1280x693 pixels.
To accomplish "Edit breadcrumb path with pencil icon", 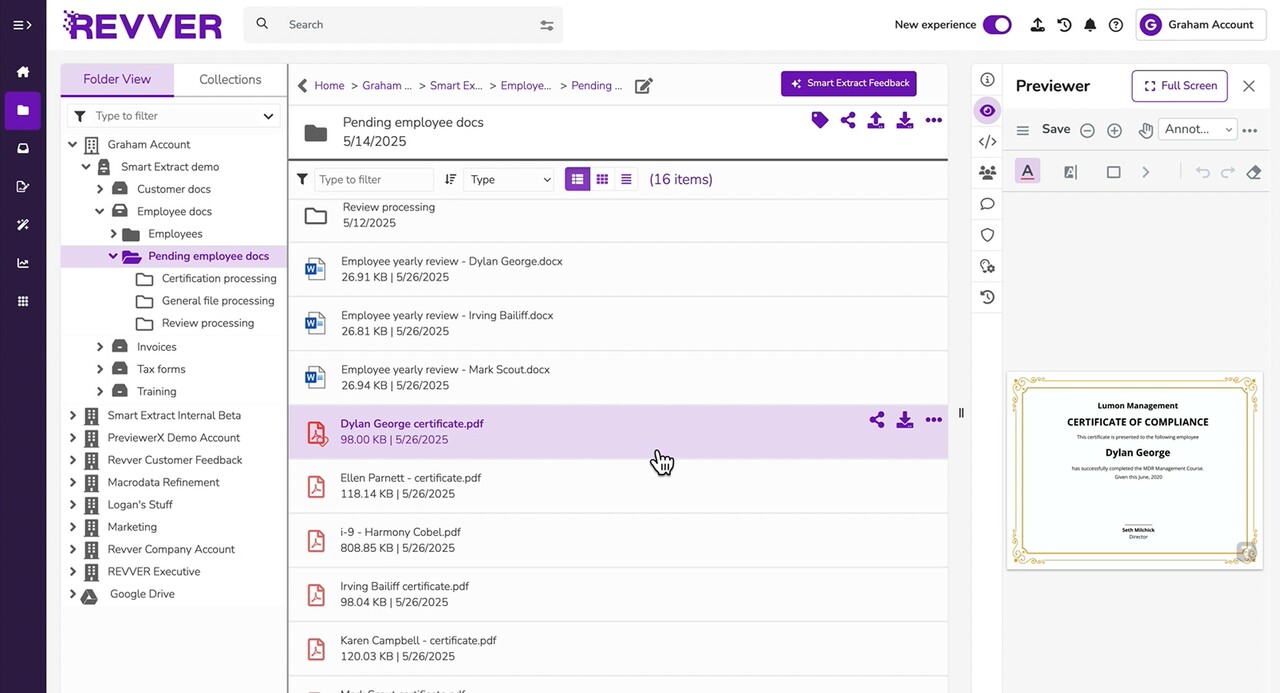I will 644,86.
